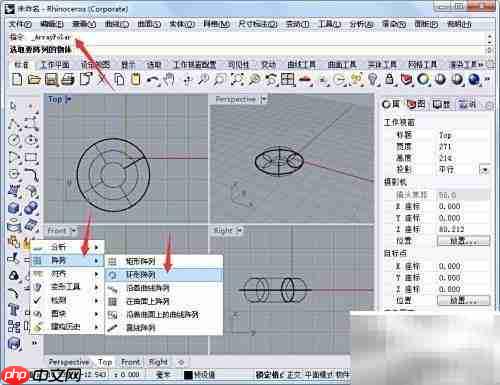500x385 pixels.
Task: Open the 编辑(E) menu
Action: [52, 24]
